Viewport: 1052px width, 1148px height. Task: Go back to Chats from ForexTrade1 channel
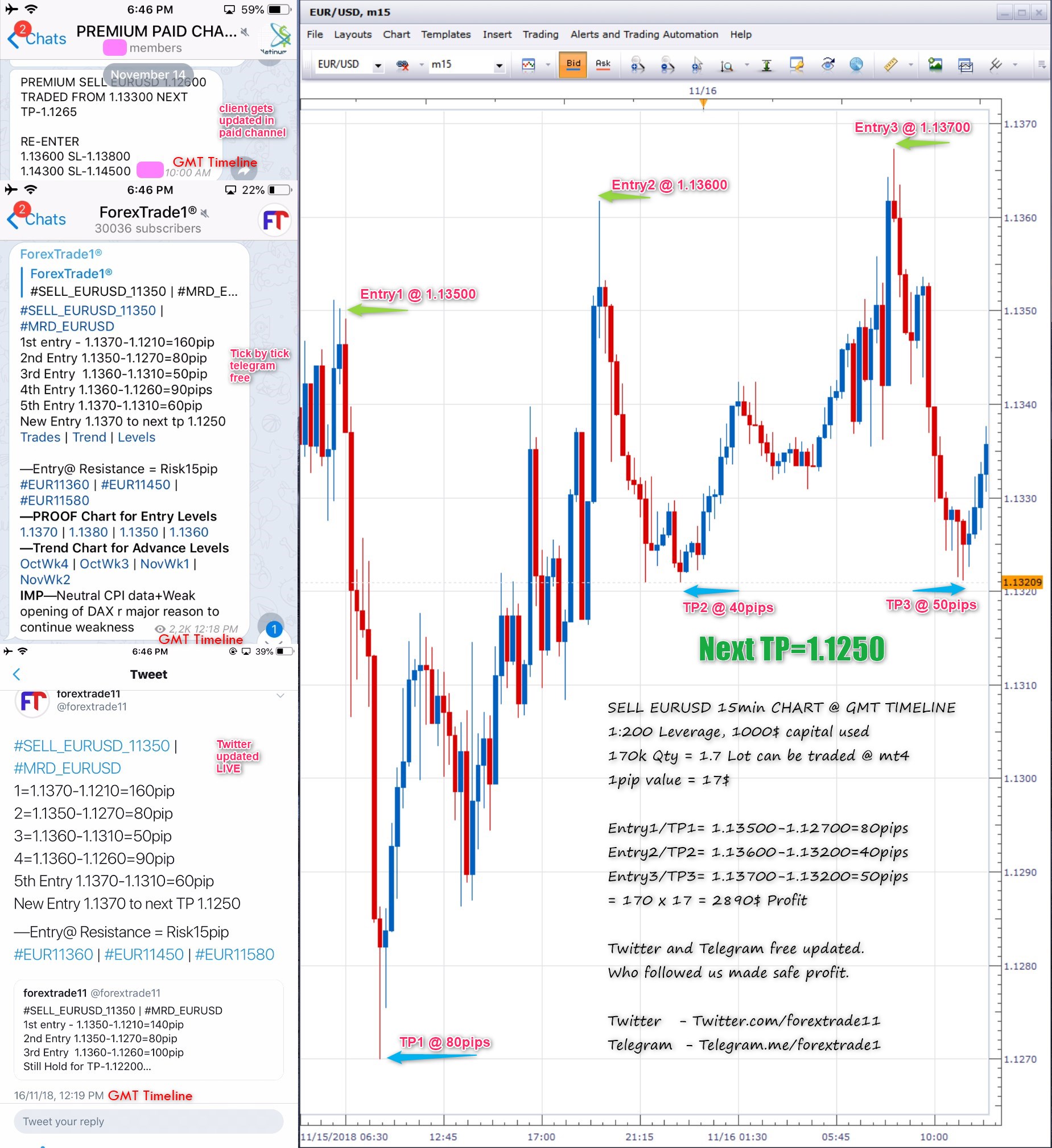[36, 219]
